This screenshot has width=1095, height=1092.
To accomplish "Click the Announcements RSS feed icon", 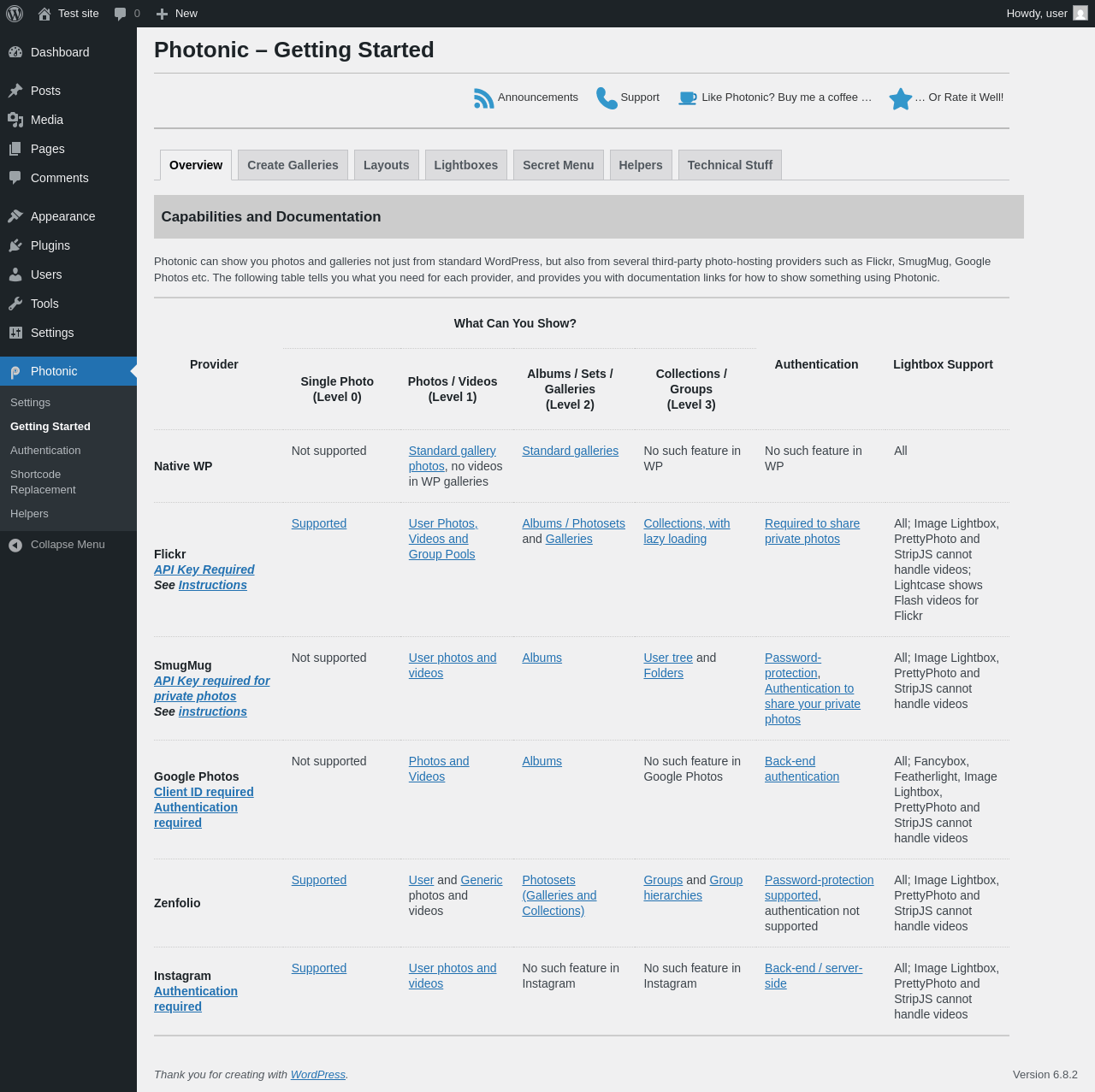I will (x=484, y=98).
